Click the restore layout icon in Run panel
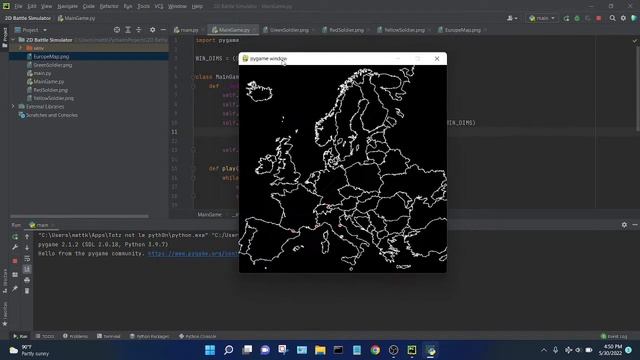Image resolution: width=640 pixels, height=360 pixels. tap(15, 275)
